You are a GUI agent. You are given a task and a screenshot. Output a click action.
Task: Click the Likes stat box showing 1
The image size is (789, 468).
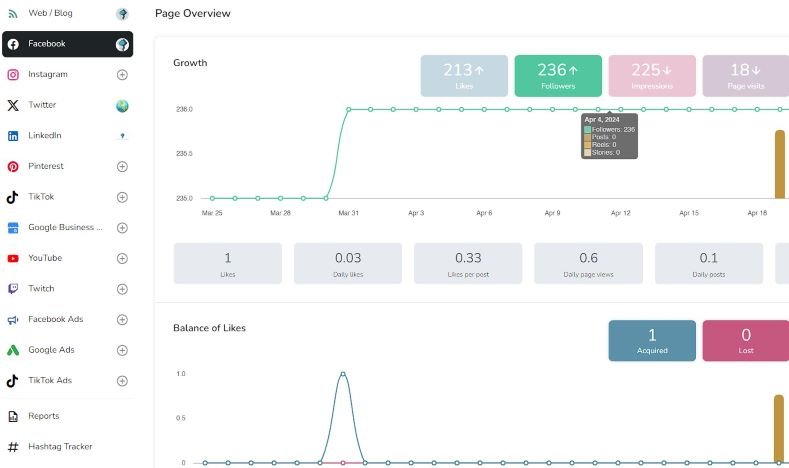[x=227, y=264]
